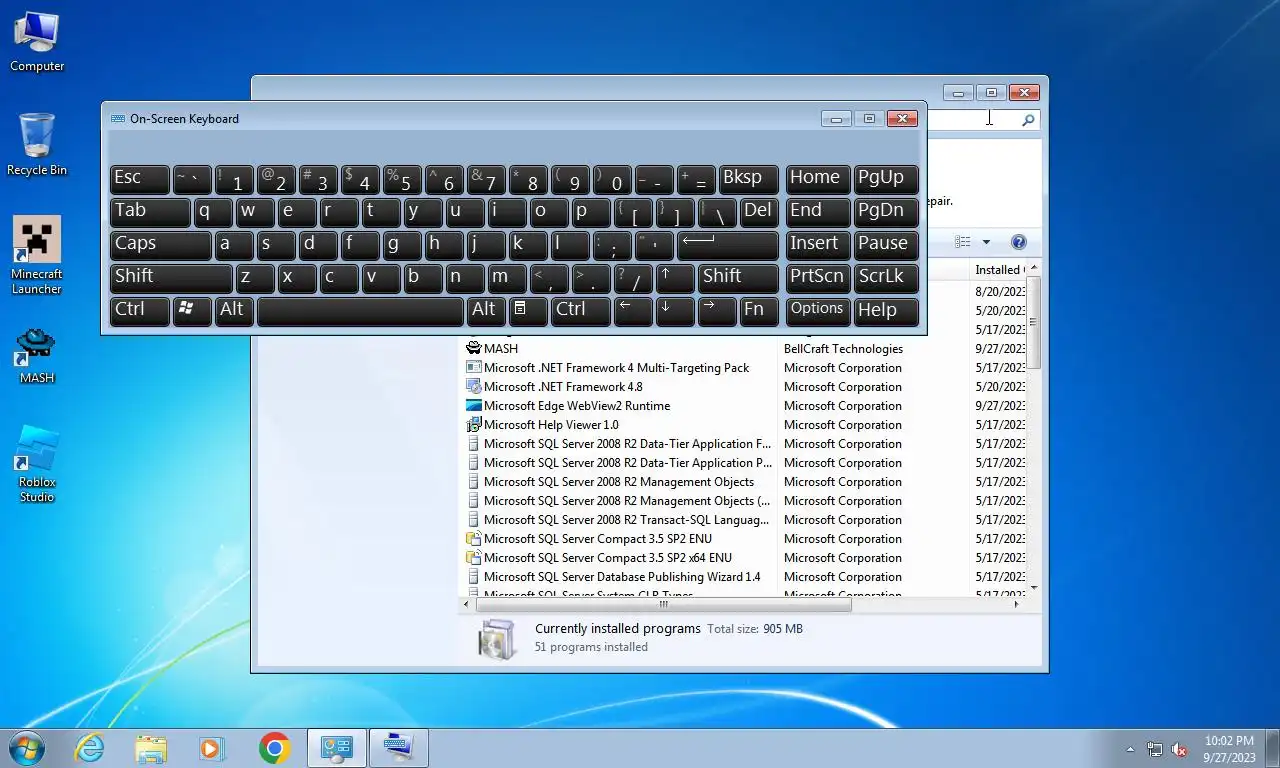The width and height of the screenshot is (1280, 768).
Task: Click the right arrow key on keyboard
Action: (718, 310)
